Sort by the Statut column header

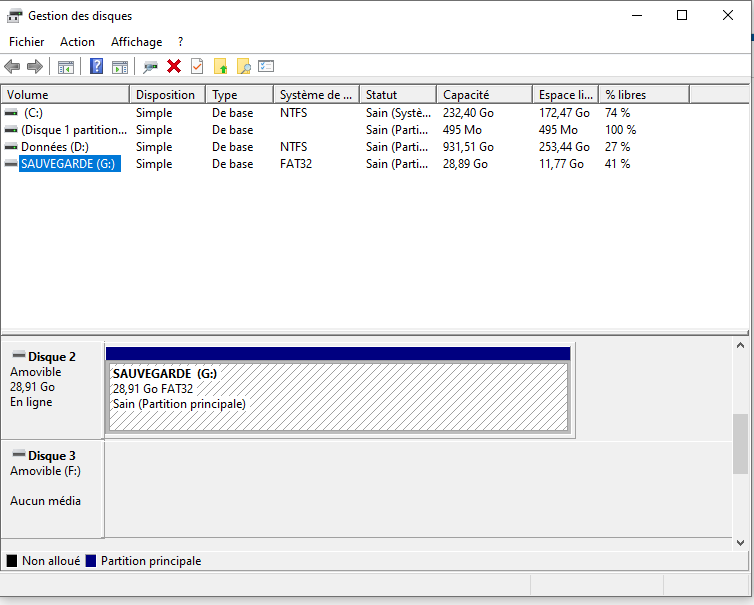coord(398,95)
